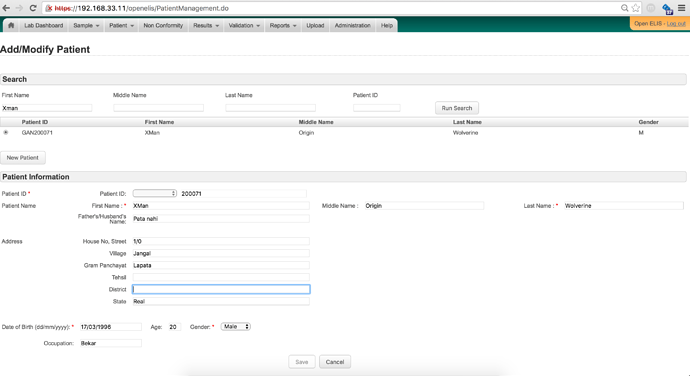Image resolution: width=690 pixels, height=376 pixels.
Task: Open the browser zoom magnifier icon
Action: [x=624, y=8]
